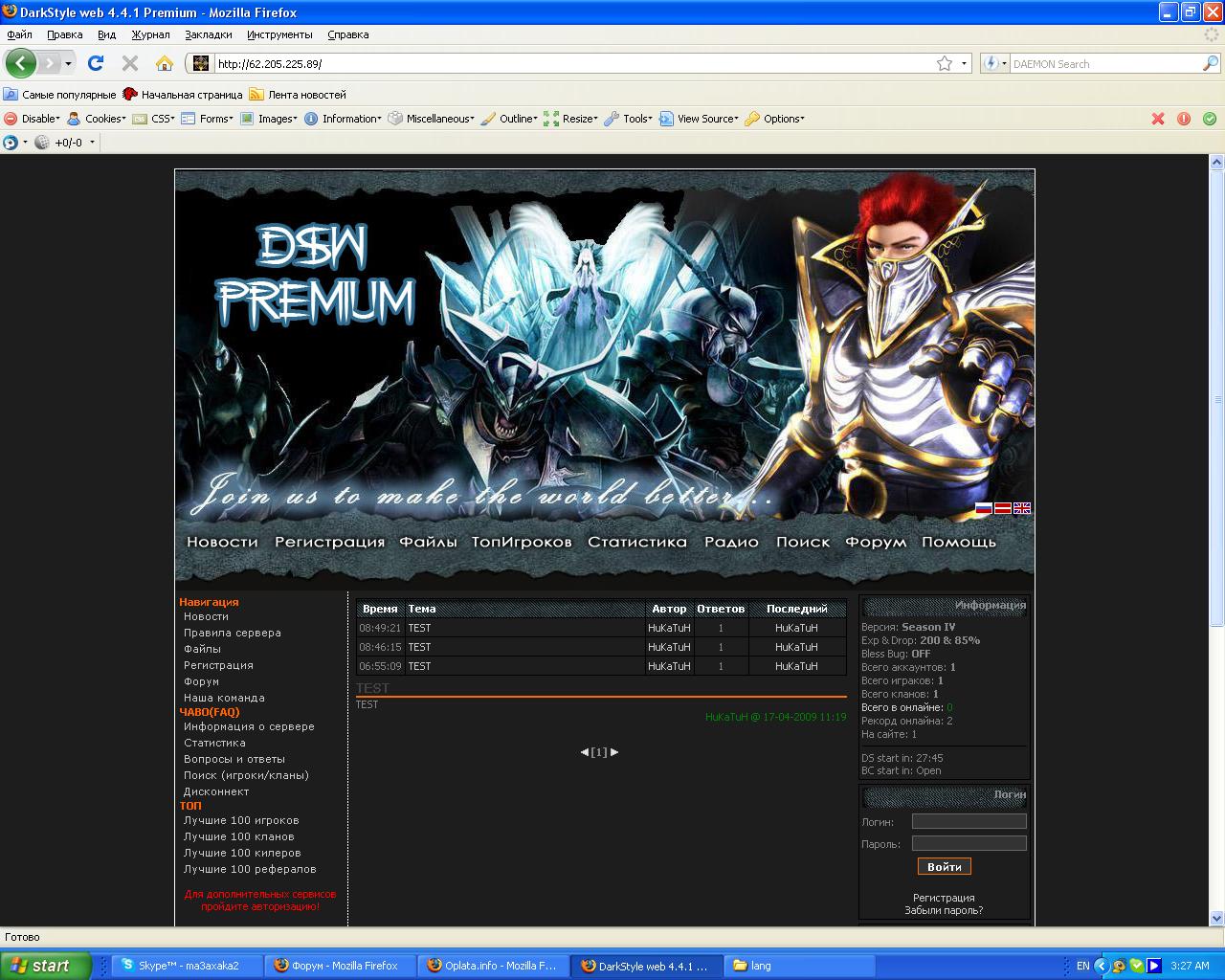Screen dimensions: 1225x980
Task: Click the red X error icon in Web Developer toolbar
Action: coord(1158,119)
